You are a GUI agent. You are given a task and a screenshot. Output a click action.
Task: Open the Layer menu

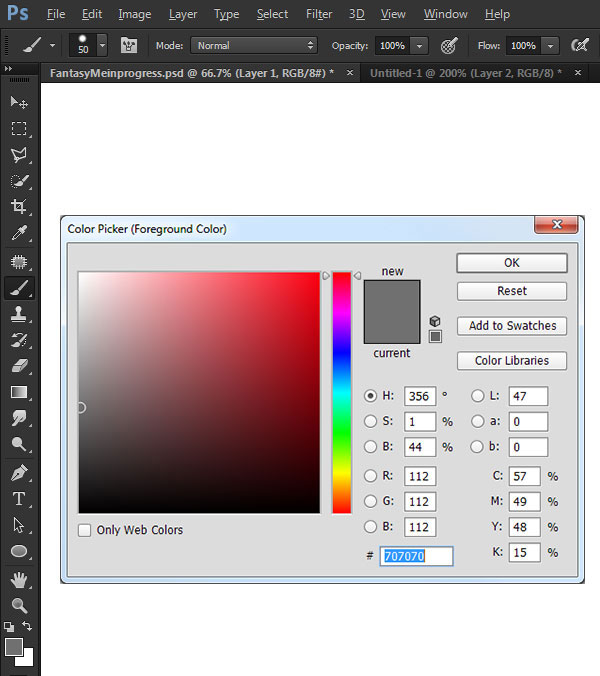click(183, 14)
